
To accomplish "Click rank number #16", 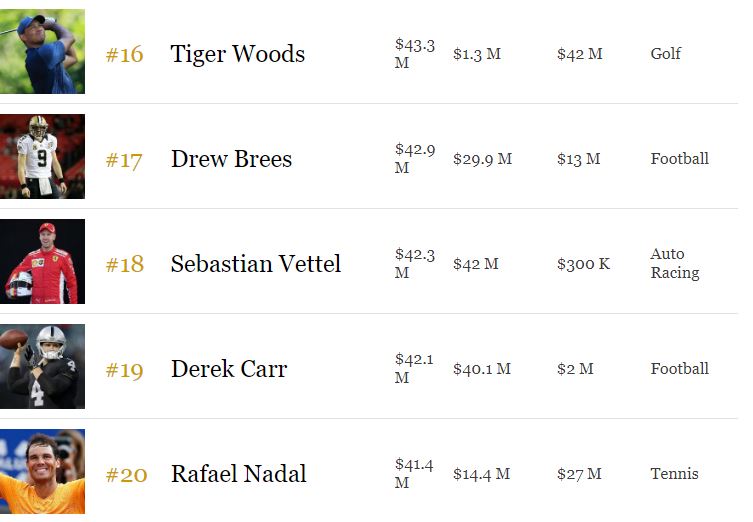I will pos(125,54).
